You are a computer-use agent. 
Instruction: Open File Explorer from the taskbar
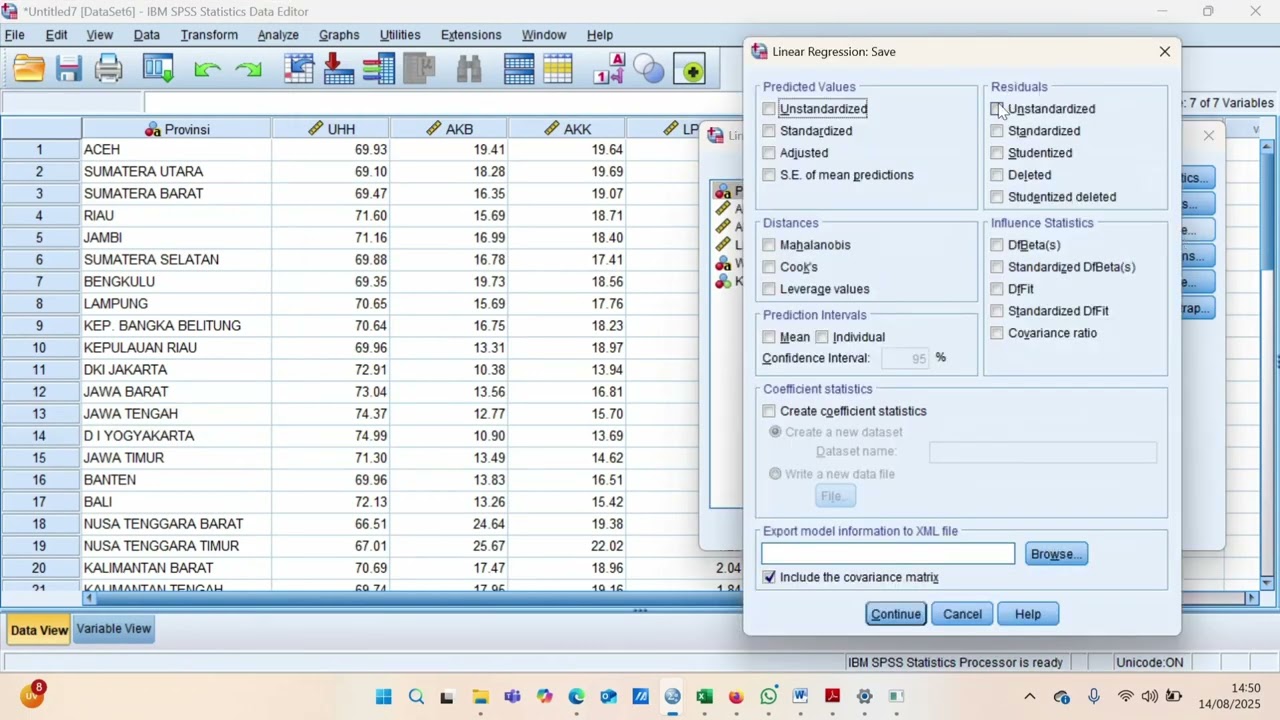tap(480, 697)
